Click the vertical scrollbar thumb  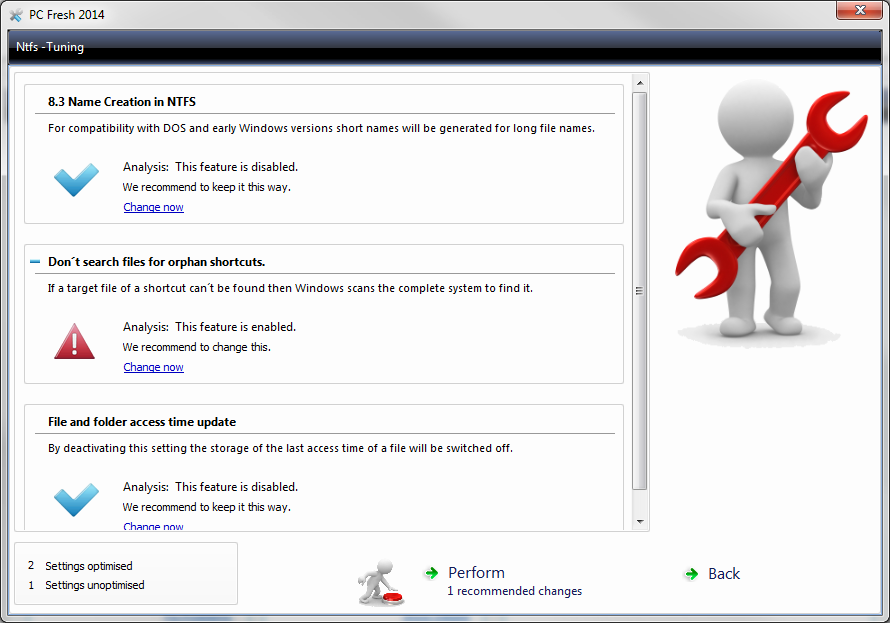pos(640,291)
